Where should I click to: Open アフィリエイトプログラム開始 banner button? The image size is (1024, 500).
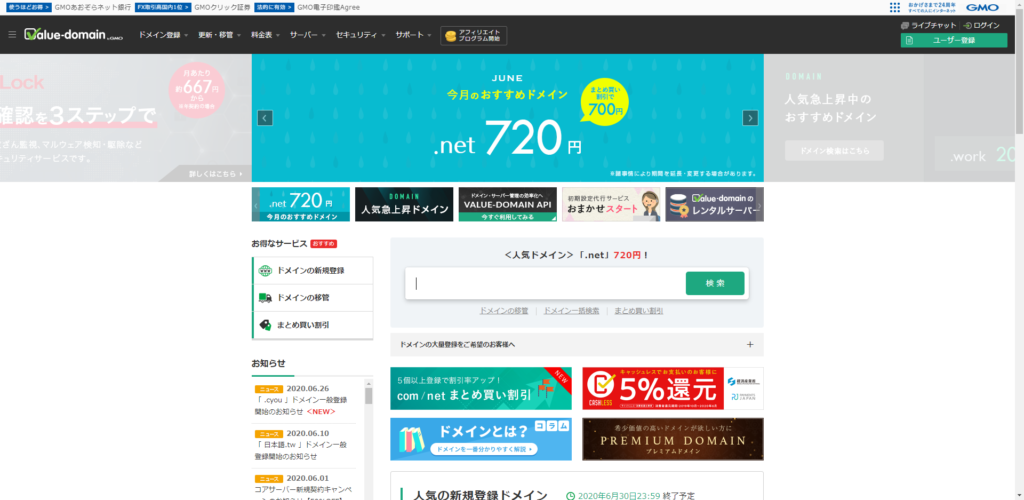(x=473, y=35)
